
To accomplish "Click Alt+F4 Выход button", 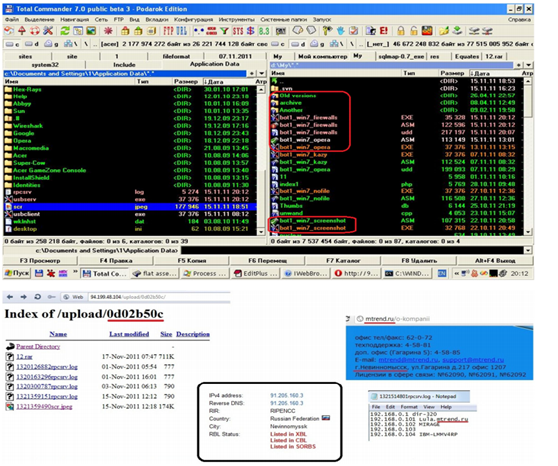I will tap(495, 261).
